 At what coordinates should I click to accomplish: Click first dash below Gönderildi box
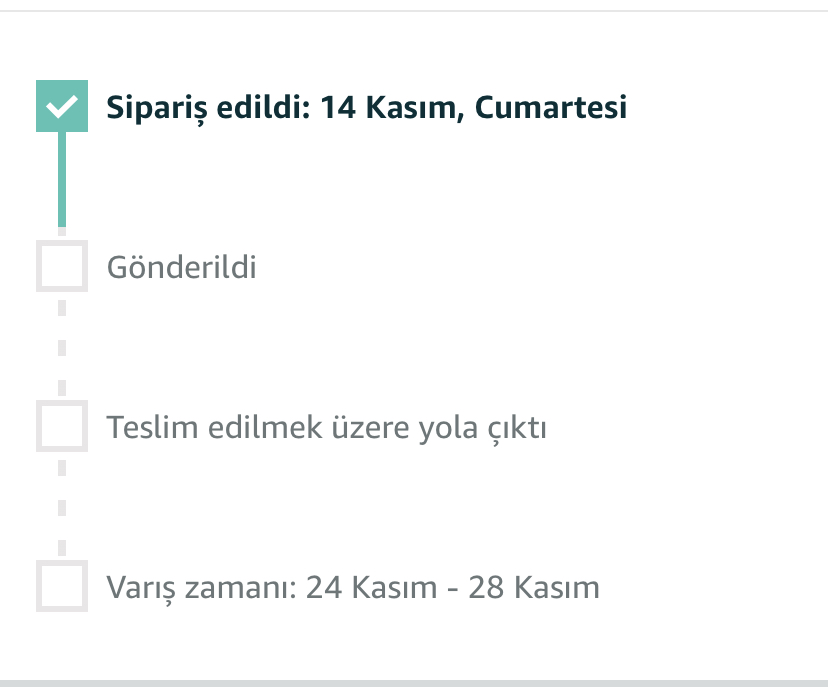pyautogui.click(x=62, y=308)
